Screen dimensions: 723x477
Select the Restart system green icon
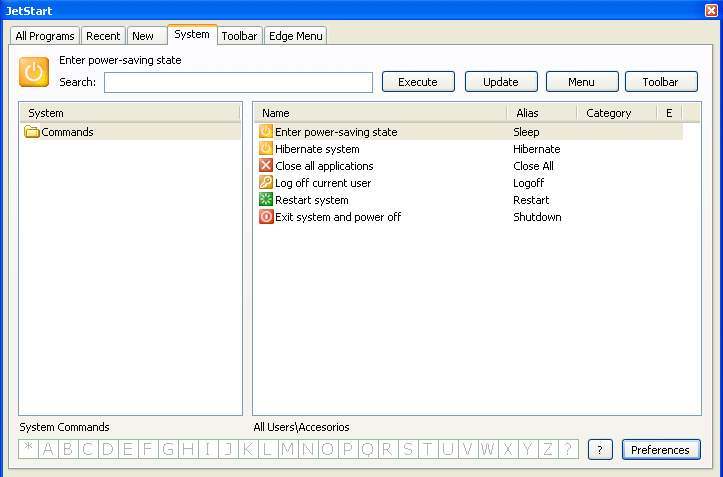click(266, 200)
